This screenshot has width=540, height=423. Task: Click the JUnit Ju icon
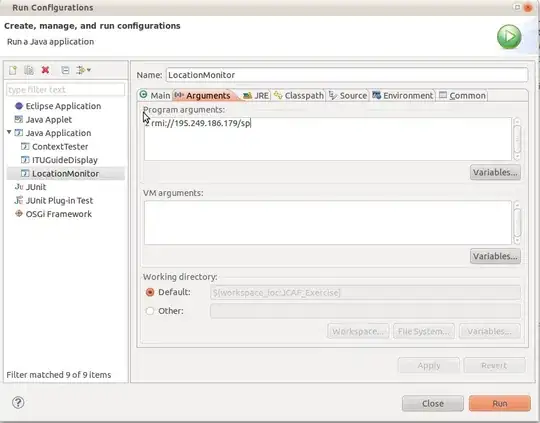click(19, 187)
